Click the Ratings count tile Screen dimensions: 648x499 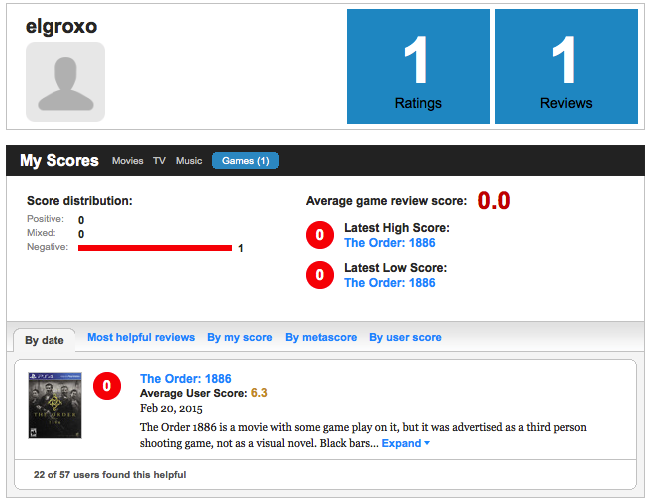pos(418,66)
